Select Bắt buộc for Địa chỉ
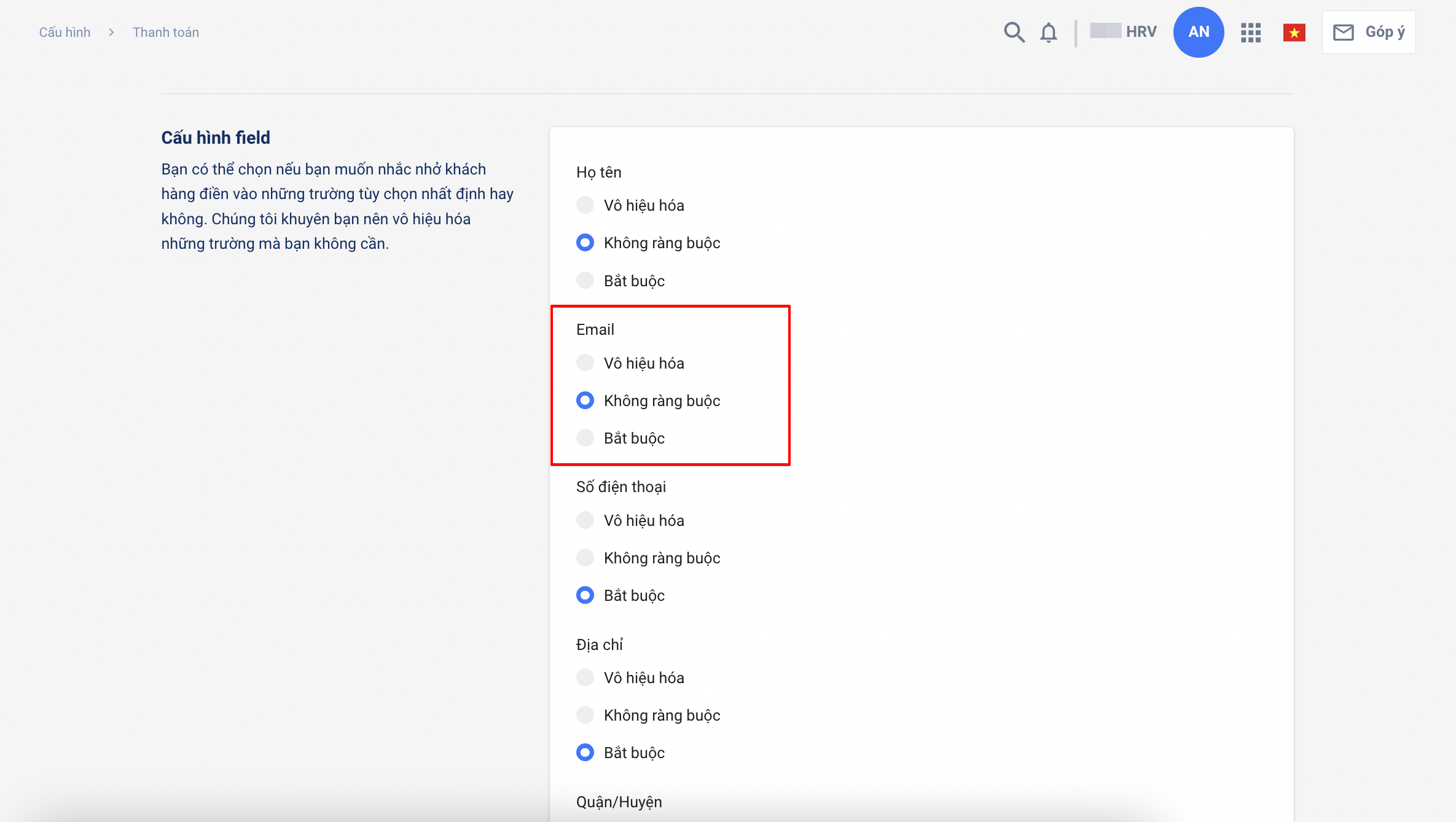Viewport: 1456px width, 822px height. [x=585, y=753]
